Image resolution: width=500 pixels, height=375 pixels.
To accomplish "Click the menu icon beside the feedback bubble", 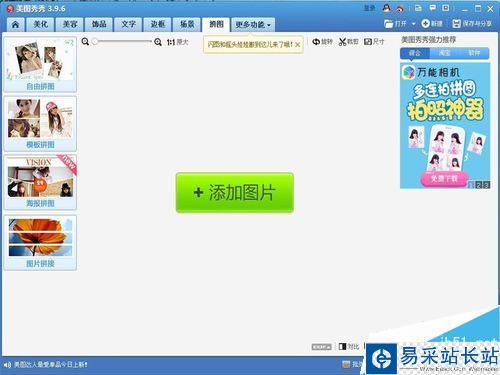I will [446, 8].
